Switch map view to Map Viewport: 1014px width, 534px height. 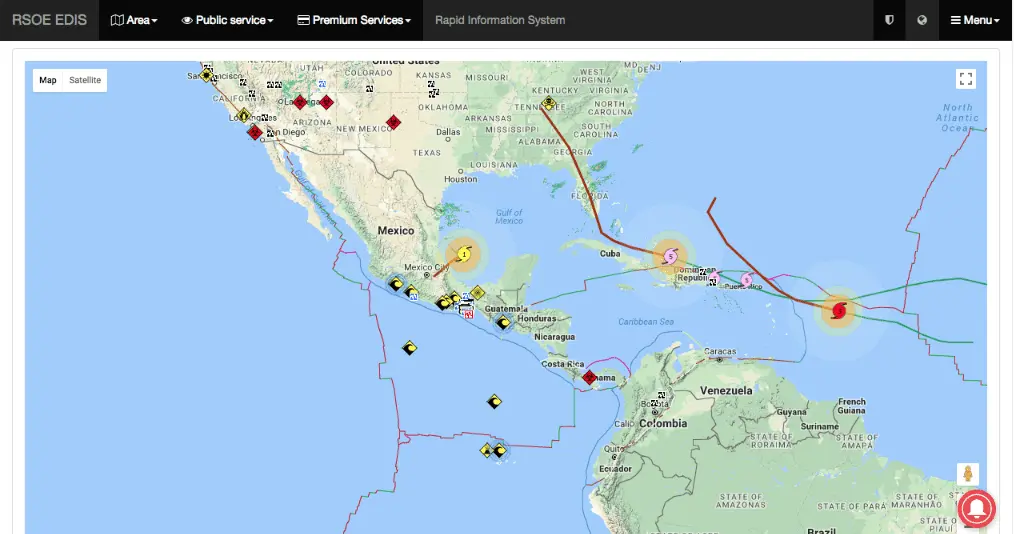pyautogui.click(x=48, y=80)
